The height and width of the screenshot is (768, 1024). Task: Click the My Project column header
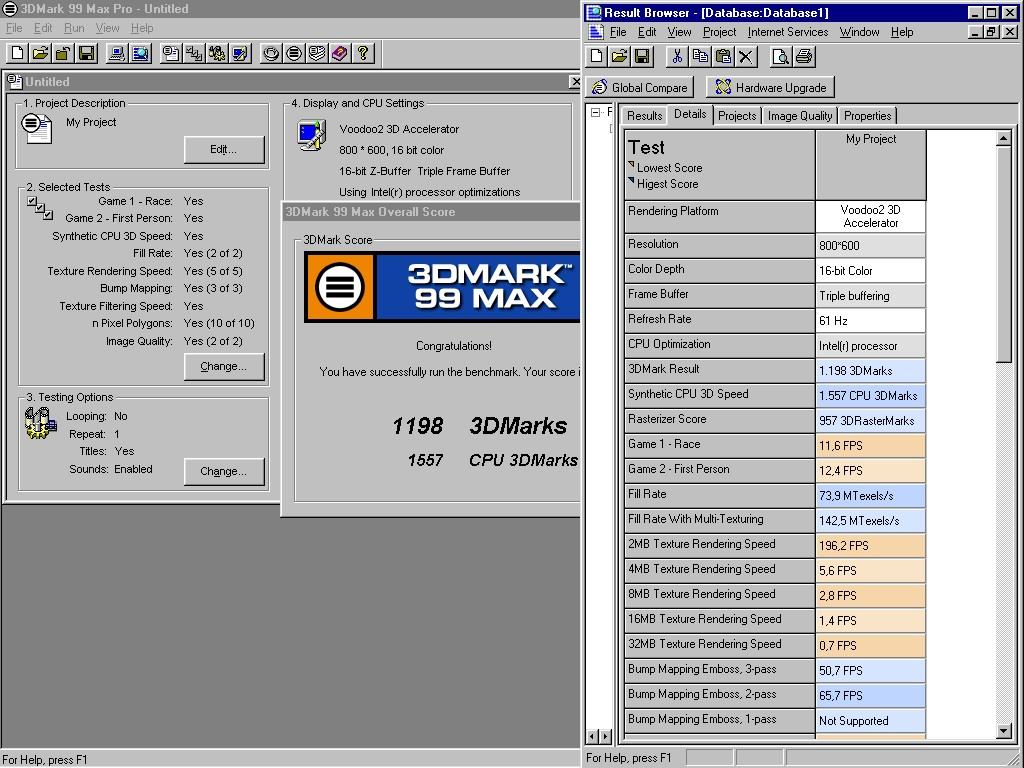871,165
